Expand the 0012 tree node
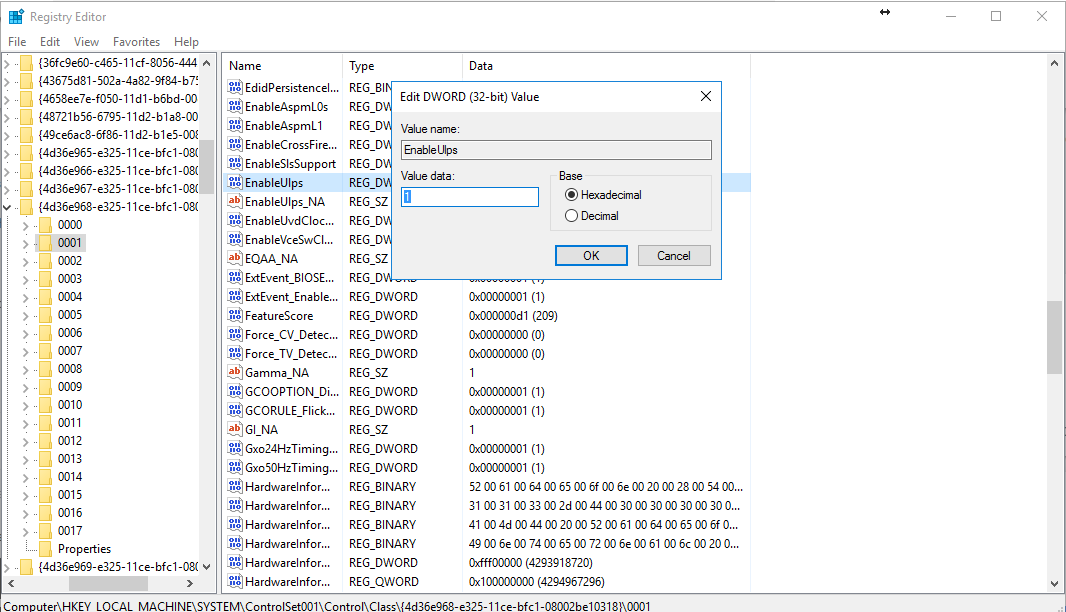The image size is (1066, 612). click(x=26, y=441)
